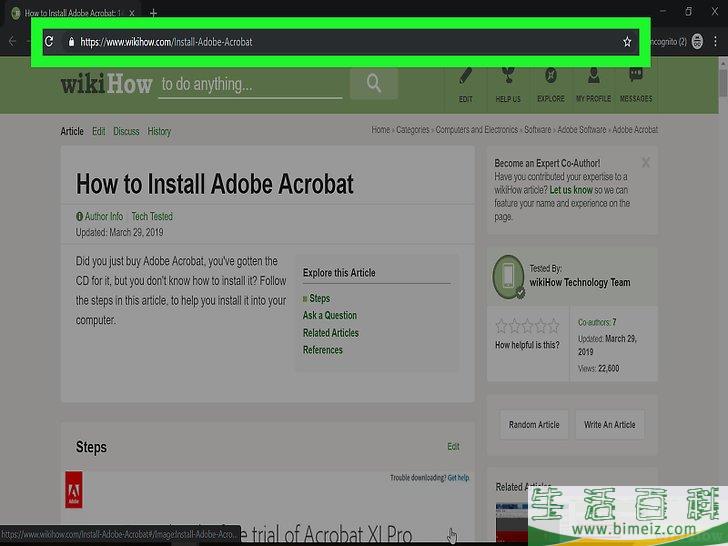Click the wikiHow Technology Team badge icon
This screenshot has width=728, height=546.
tap(508, 277)
